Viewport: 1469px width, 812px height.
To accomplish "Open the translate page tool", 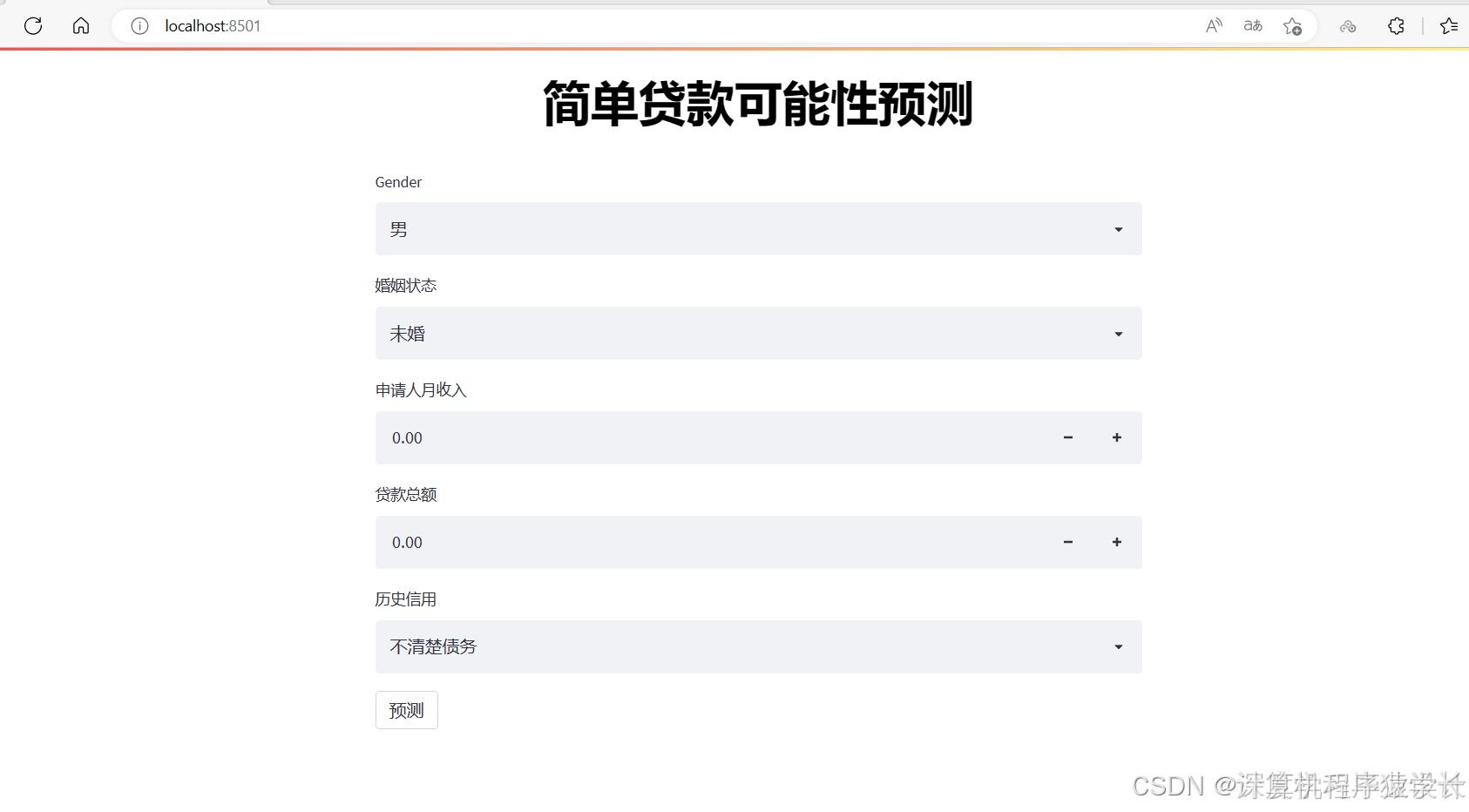I will point(1252,25).
